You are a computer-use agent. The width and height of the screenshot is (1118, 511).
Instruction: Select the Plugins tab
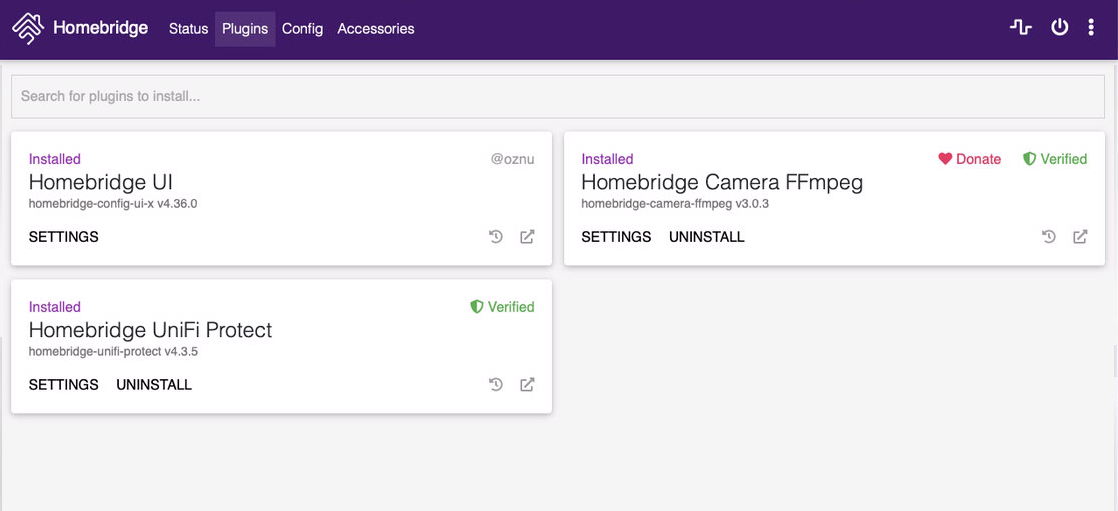pyautogui.click(x=245, y=29)
